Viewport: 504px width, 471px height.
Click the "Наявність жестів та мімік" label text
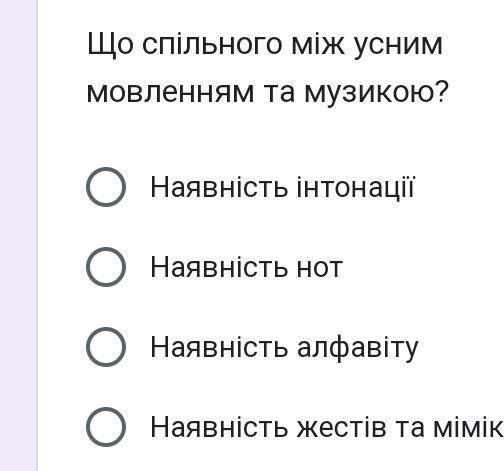(327, 427)
